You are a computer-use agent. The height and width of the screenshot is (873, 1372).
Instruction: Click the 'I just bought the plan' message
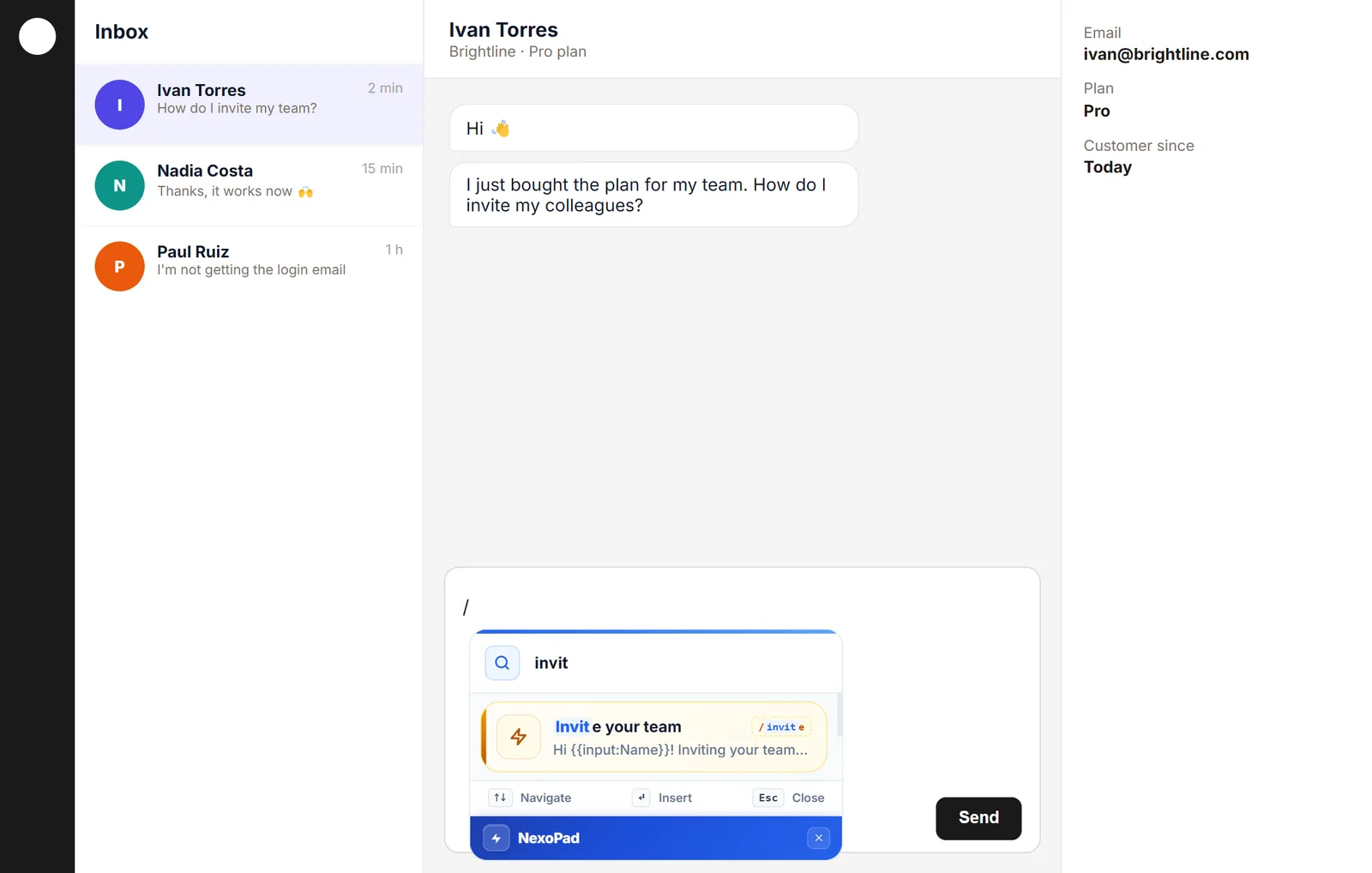pyautogui.click(x=653, y=195)
